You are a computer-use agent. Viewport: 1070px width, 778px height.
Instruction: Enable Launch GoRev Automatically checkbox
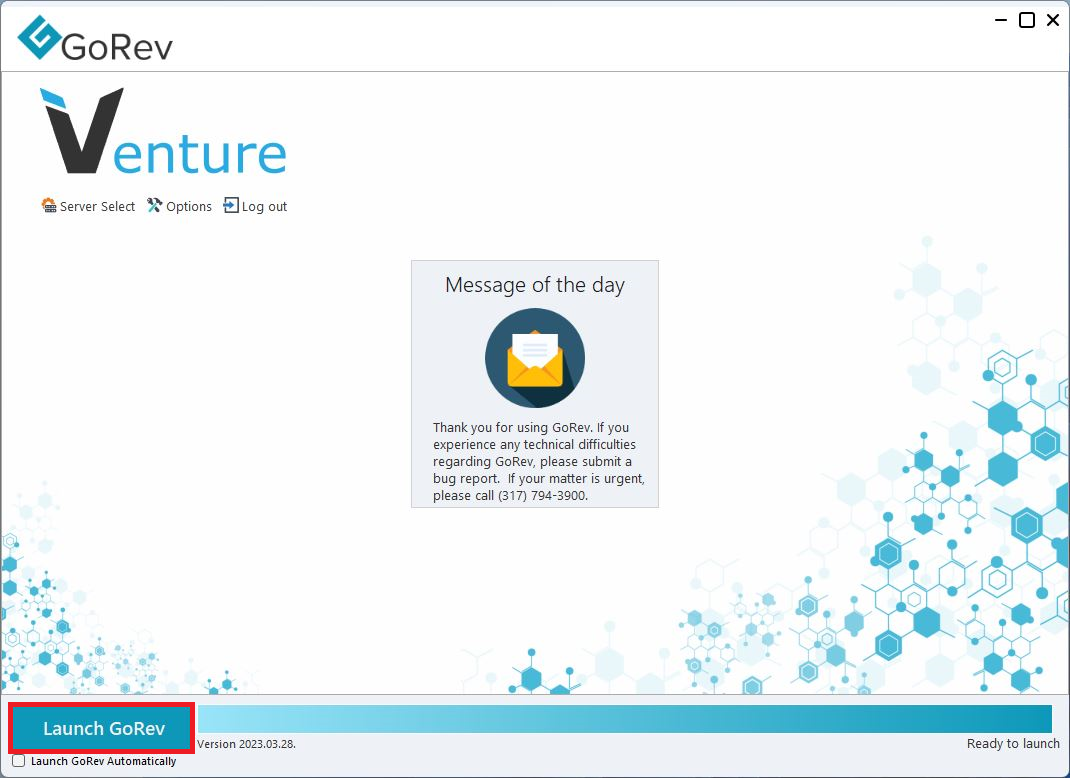19,761
